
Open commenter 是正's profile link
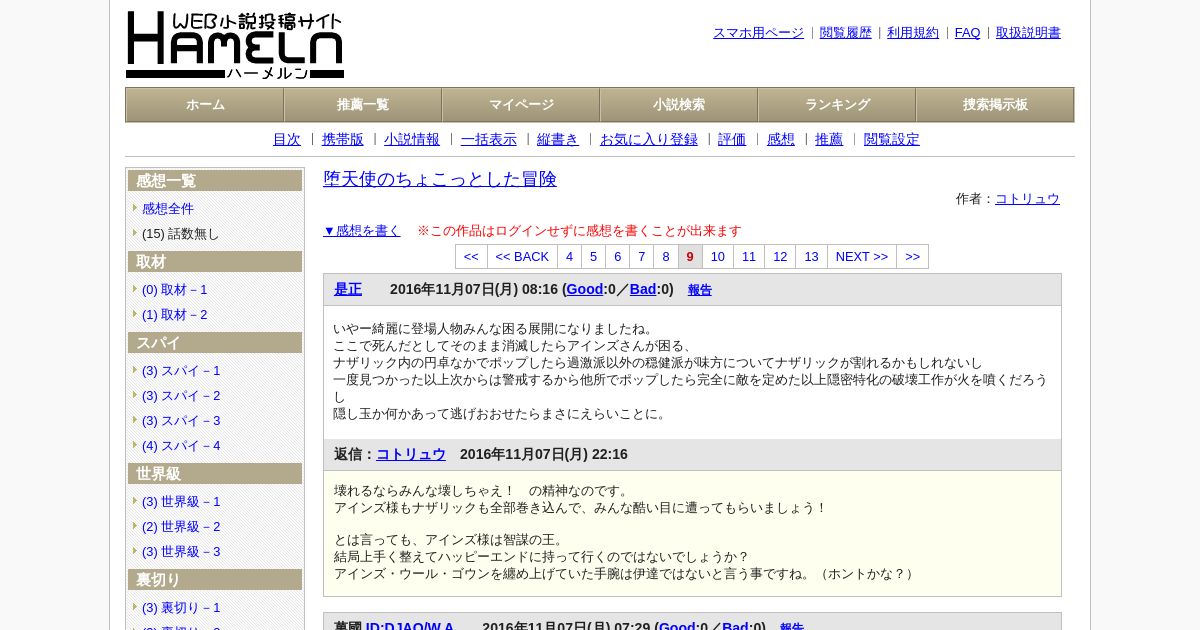pos(348,289)
